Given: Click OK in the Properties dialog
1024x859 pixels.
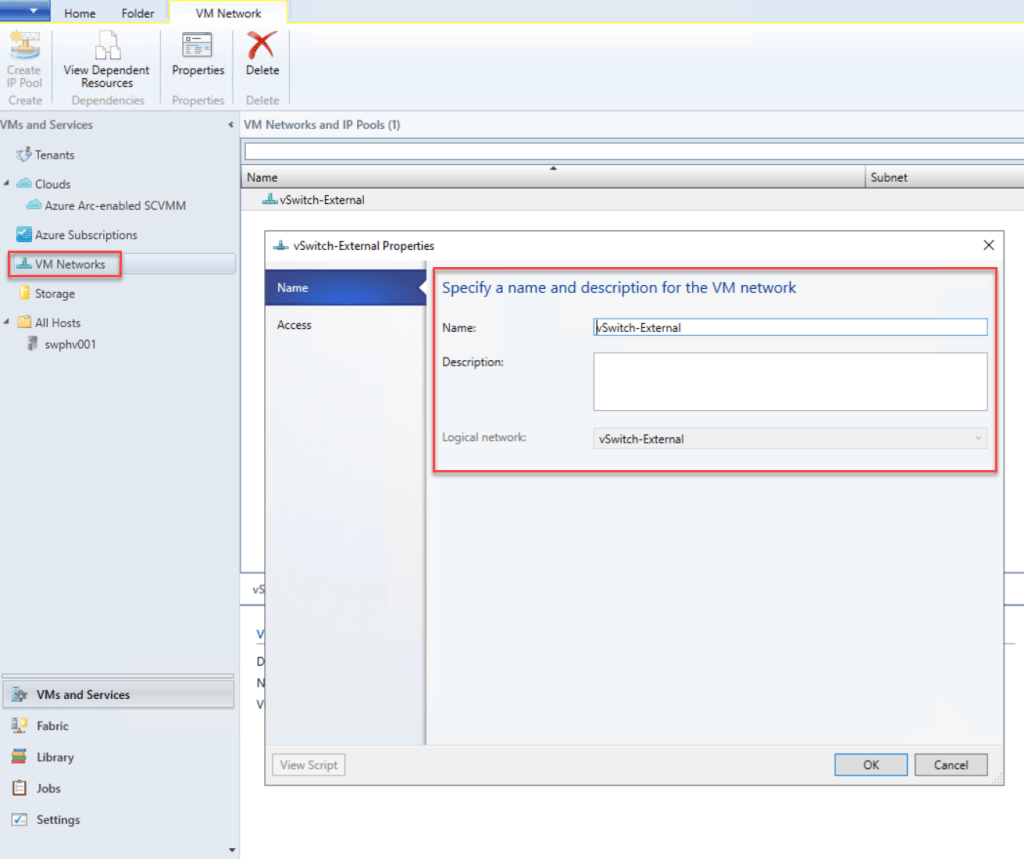Looking at the screenshot, I should coord(870,765).
